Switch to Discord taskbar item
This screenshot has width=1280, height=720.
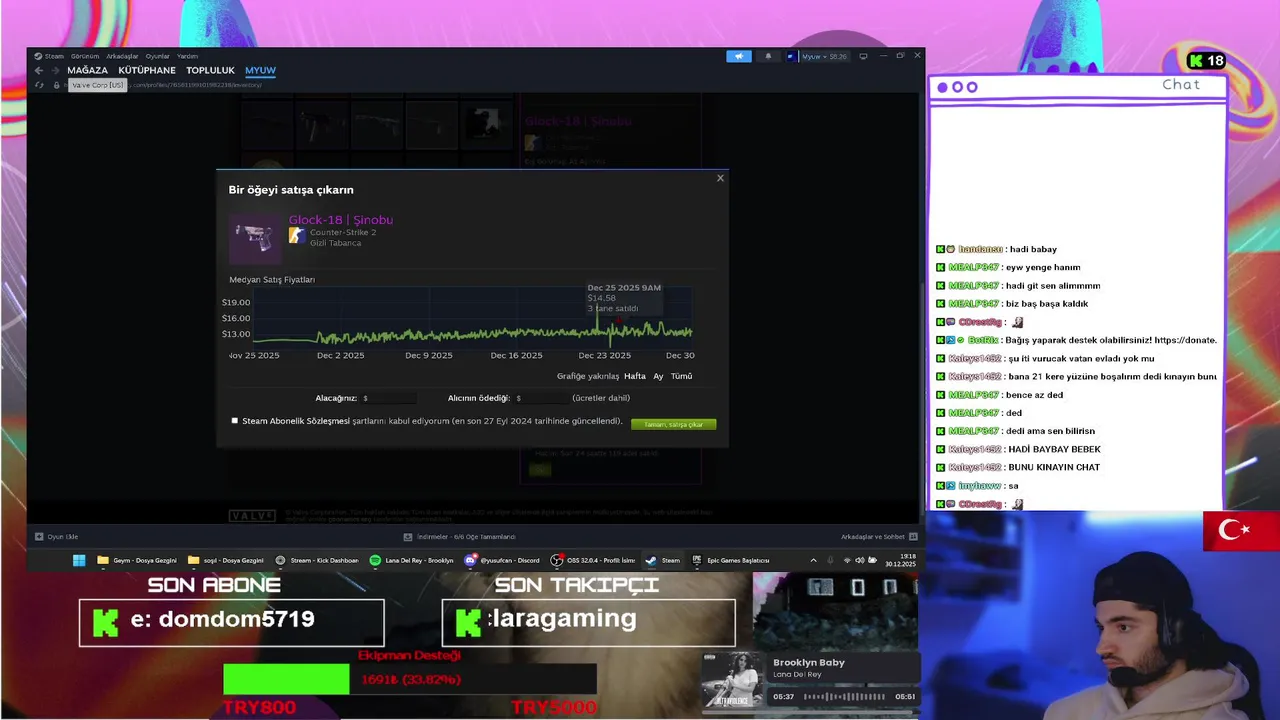503,560
